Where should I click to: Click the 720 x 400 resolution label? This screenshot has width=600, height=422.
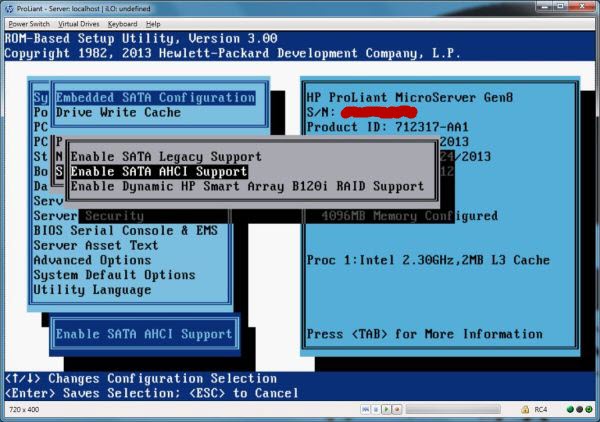(x=24, y=409)
